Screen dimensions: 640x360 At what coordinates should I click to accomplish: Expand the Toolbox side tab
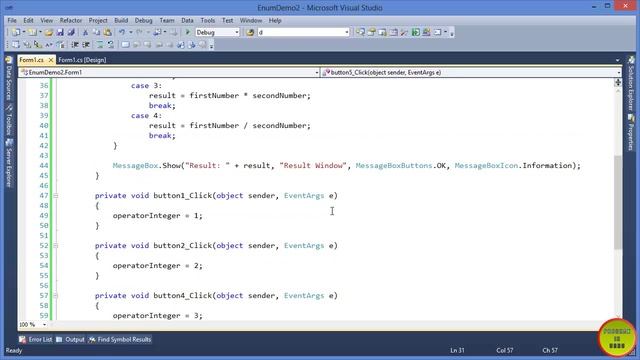pyautogui.click(x=9, y=121)
